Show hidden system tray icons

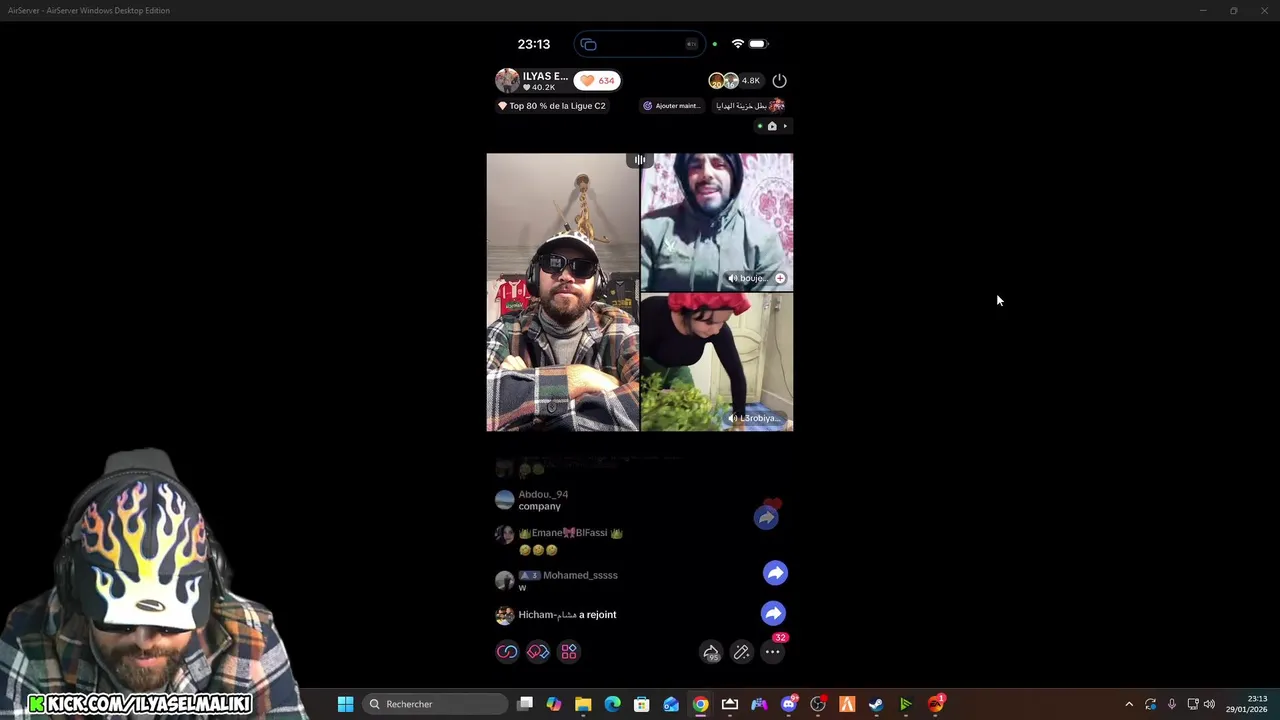(1129, 704)
